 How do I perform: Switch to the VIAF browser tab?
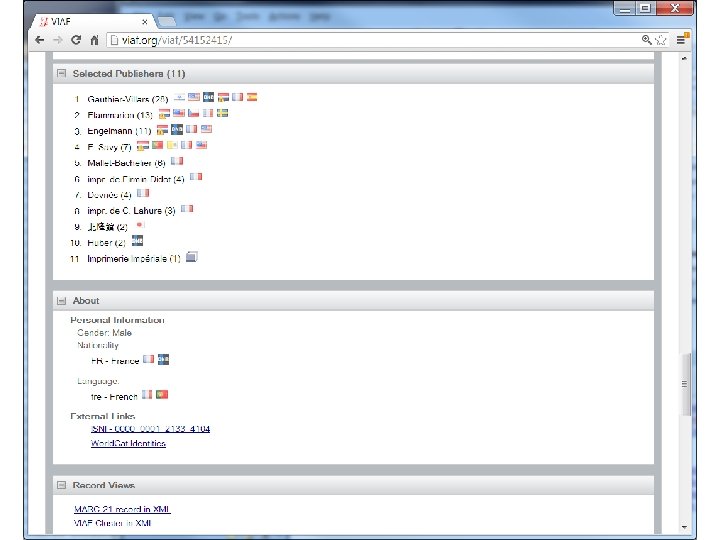pyautogui.click(x=94, y=22)
